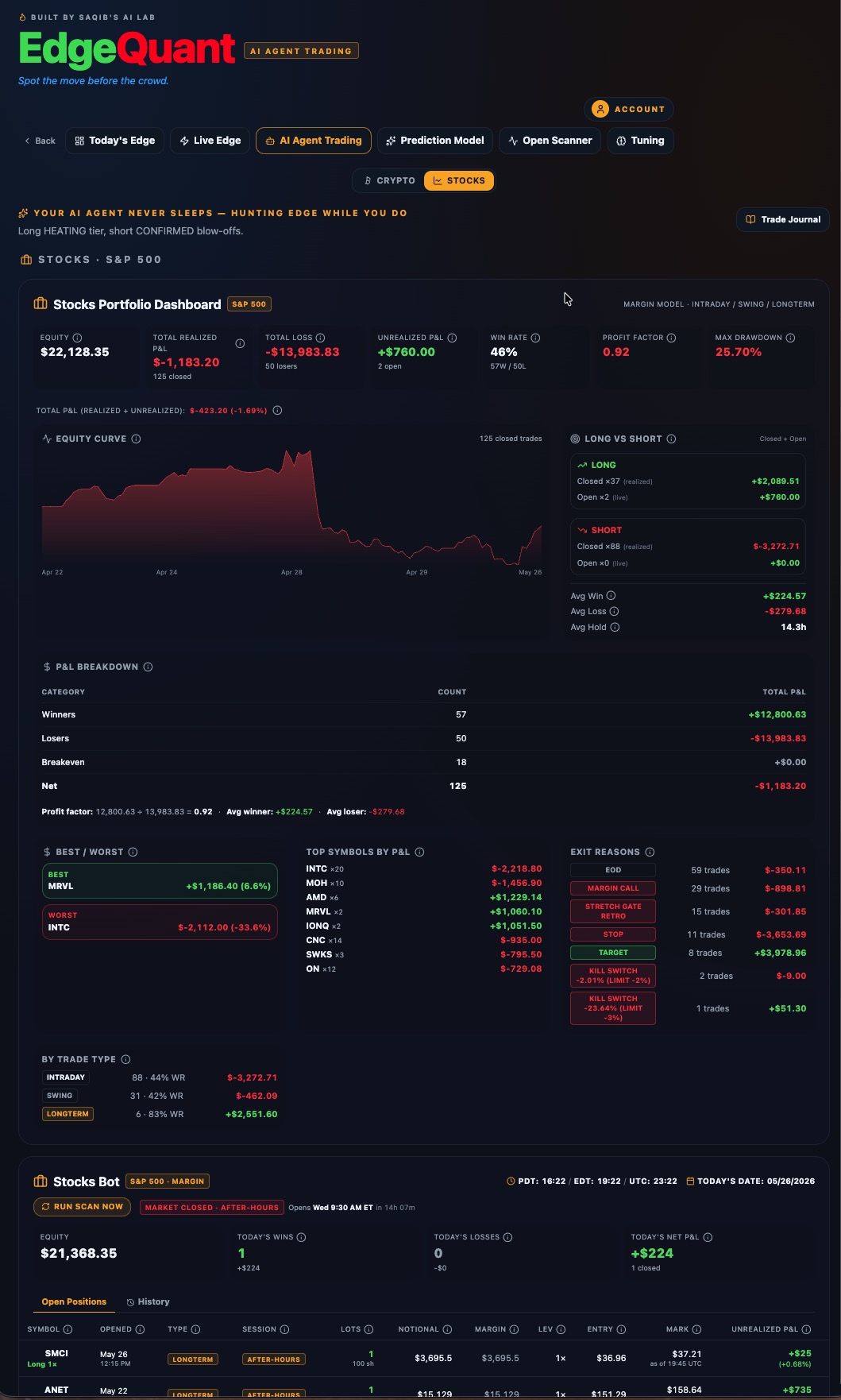Click info icon beside Opened column header
841x1400 pixels.
pyautogui.click(x=140, y=1329)
